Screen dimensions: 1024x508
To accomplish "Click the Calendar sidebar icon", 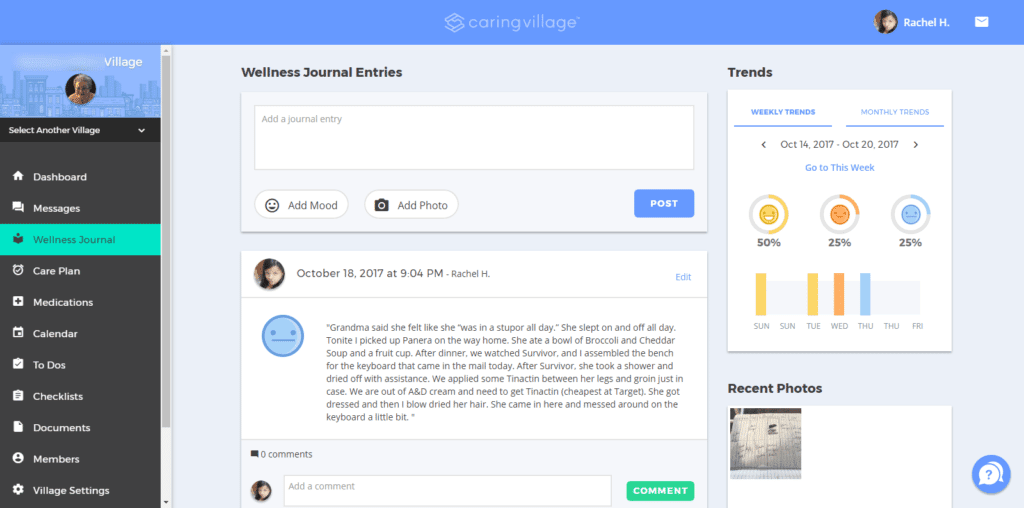I will coord(18,333).
